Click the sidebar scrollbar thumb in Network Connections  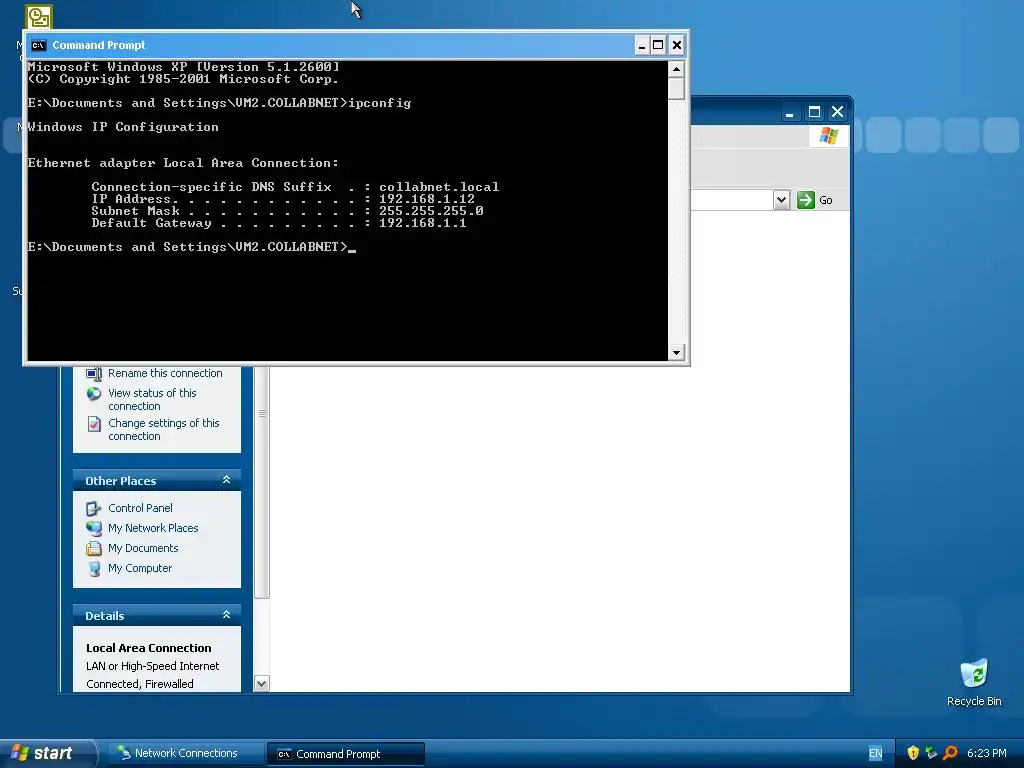(x=261, y=482)
